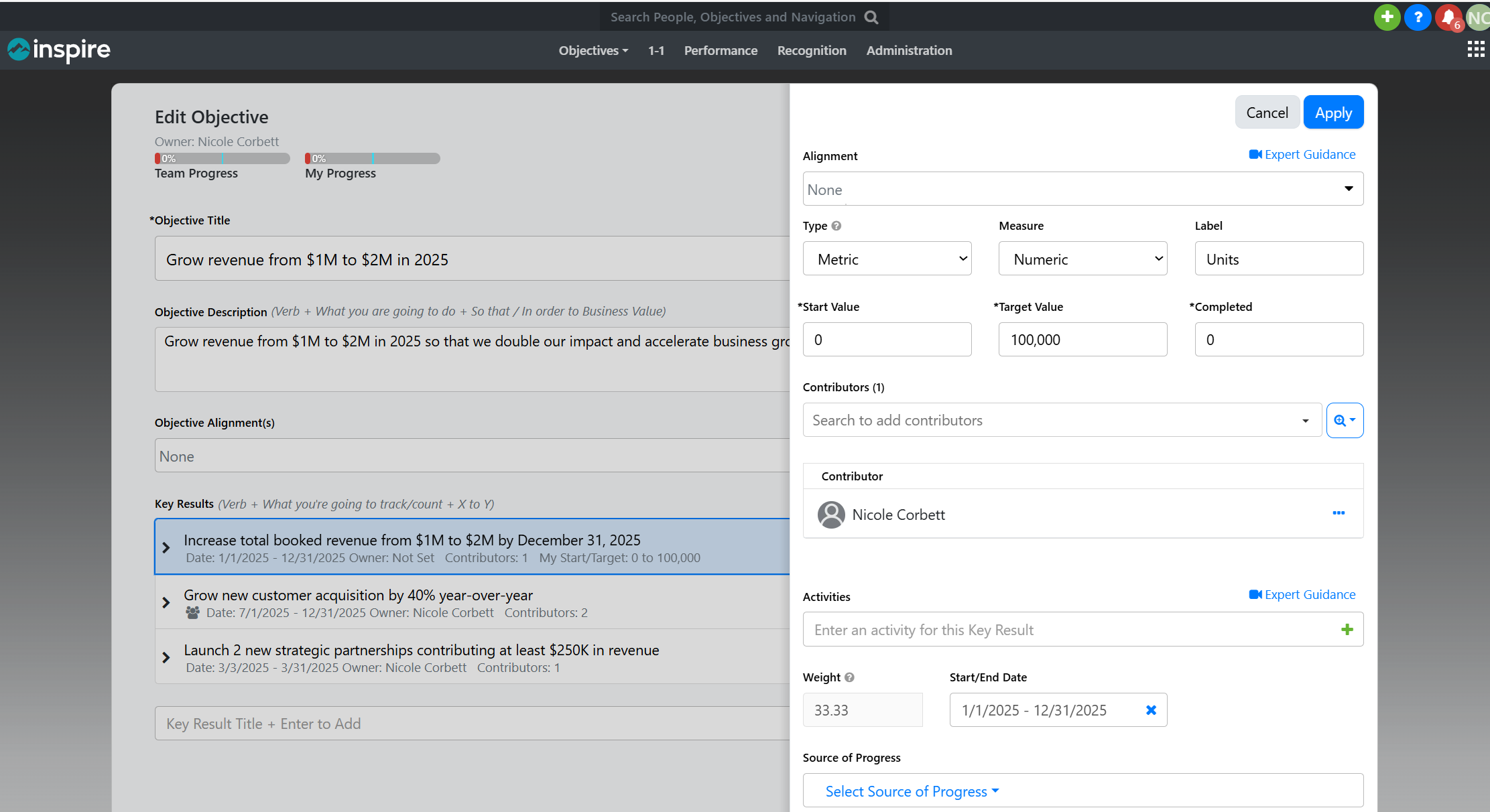Image resolution: width=1490 pixels, height=812 pixels.
Task: Click the Cancel button
Action: (x=1267, y=113)
